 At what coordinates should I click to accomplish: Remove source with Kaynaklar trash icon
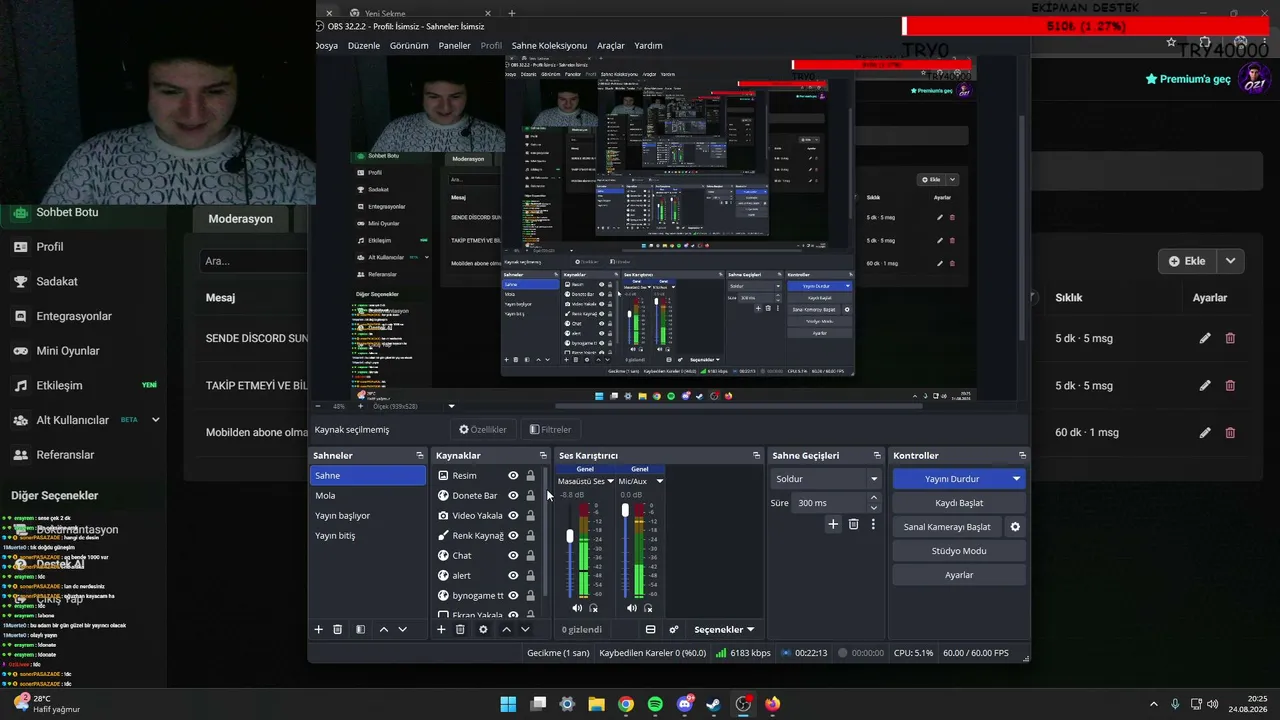(x=460, y=629)
